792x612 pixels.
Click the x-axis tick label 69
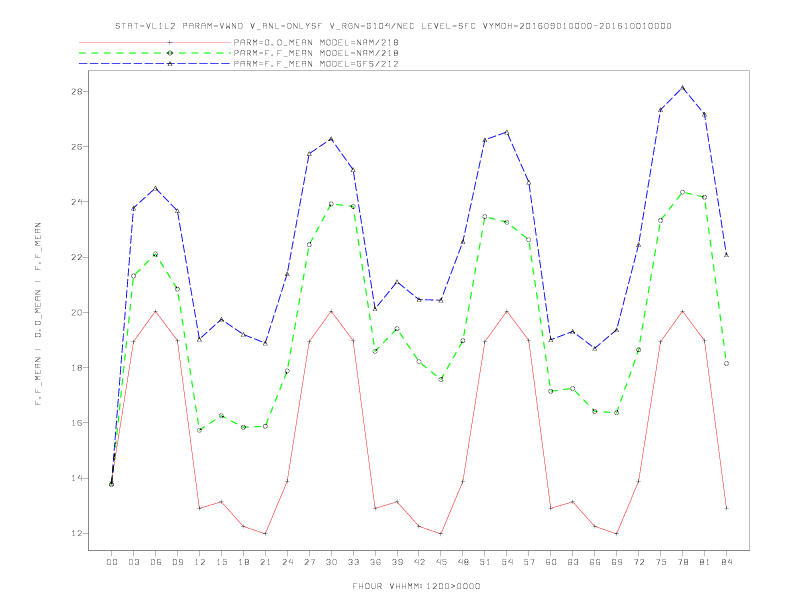[617, 562]
